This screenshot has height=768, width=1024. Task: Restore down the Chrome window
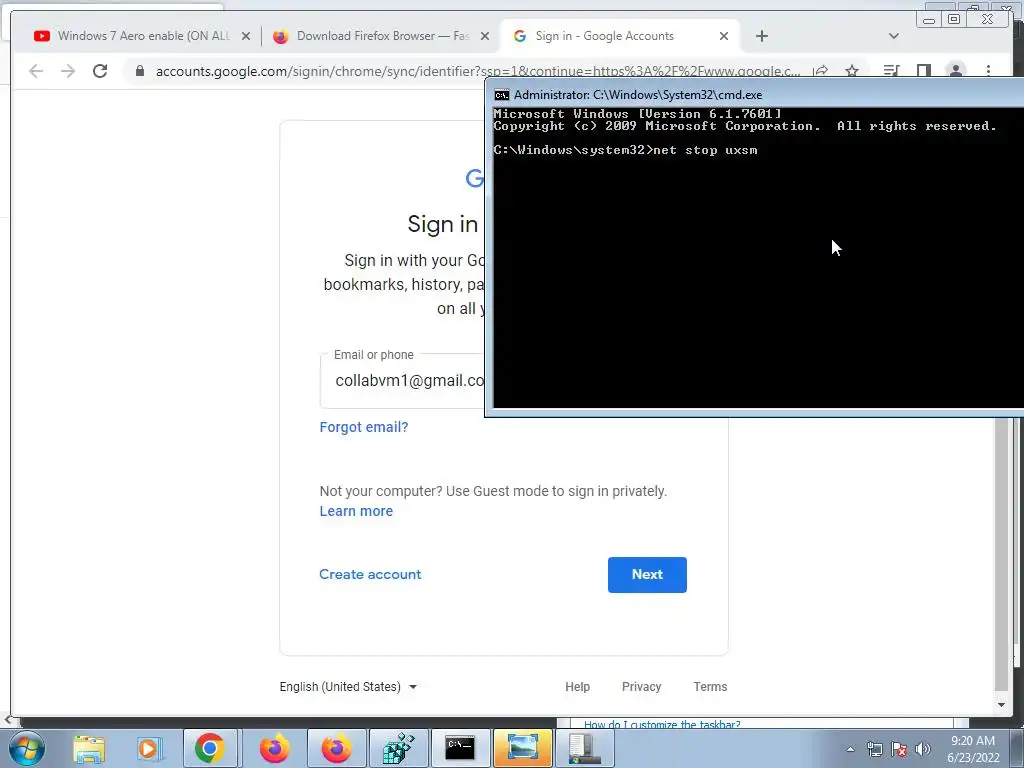click(953, 20)
